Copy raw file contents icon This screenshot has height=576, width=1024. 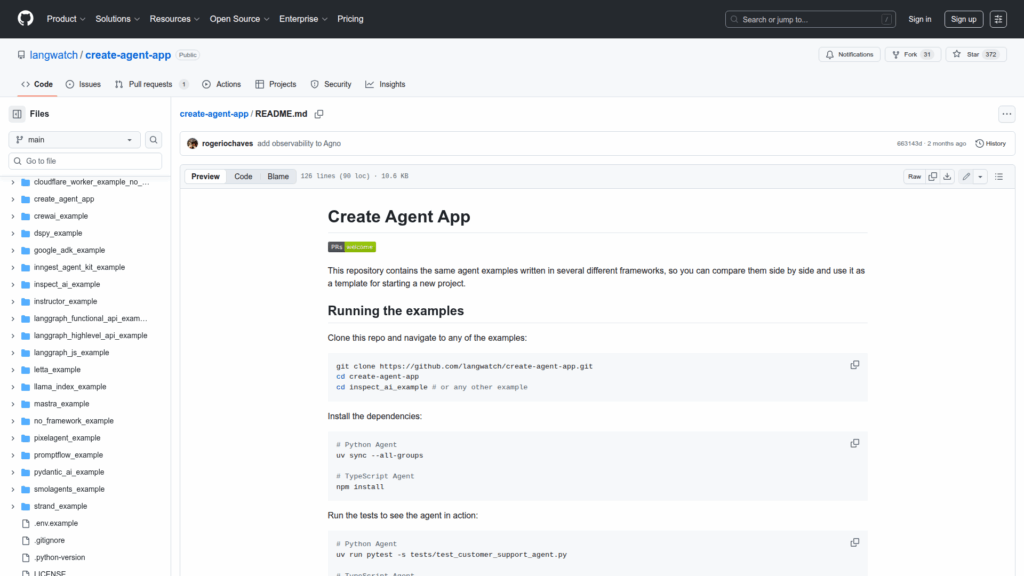(932, 176)
